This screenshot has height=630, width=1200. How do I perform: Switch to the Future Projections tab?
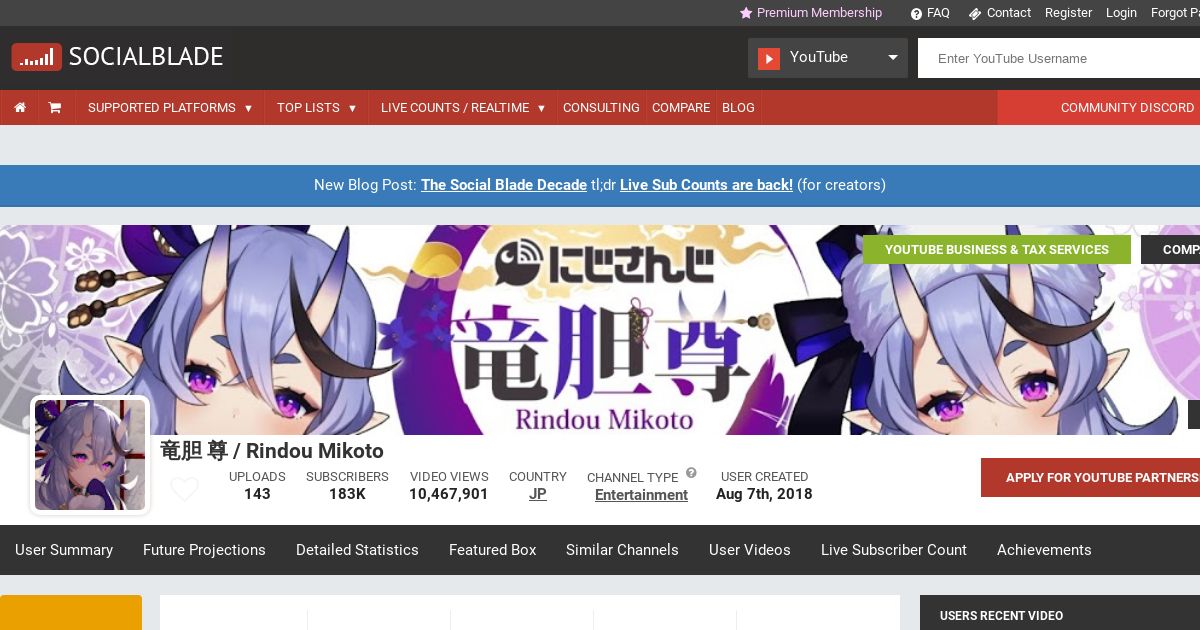point(204,550)
